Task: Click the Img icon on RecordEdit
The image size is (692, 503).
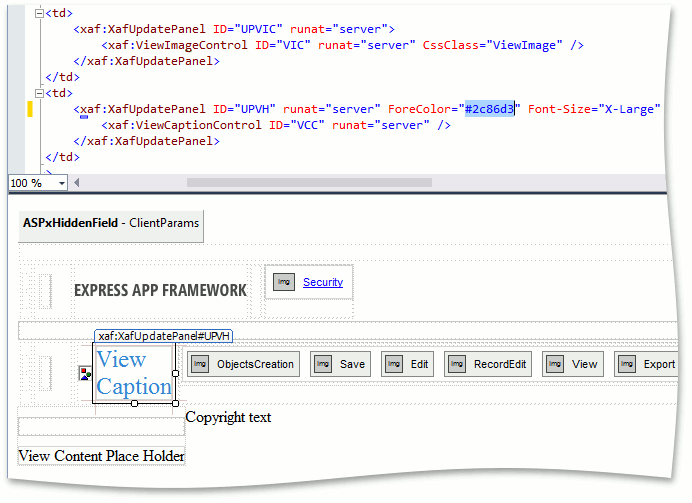Action: 457,364
